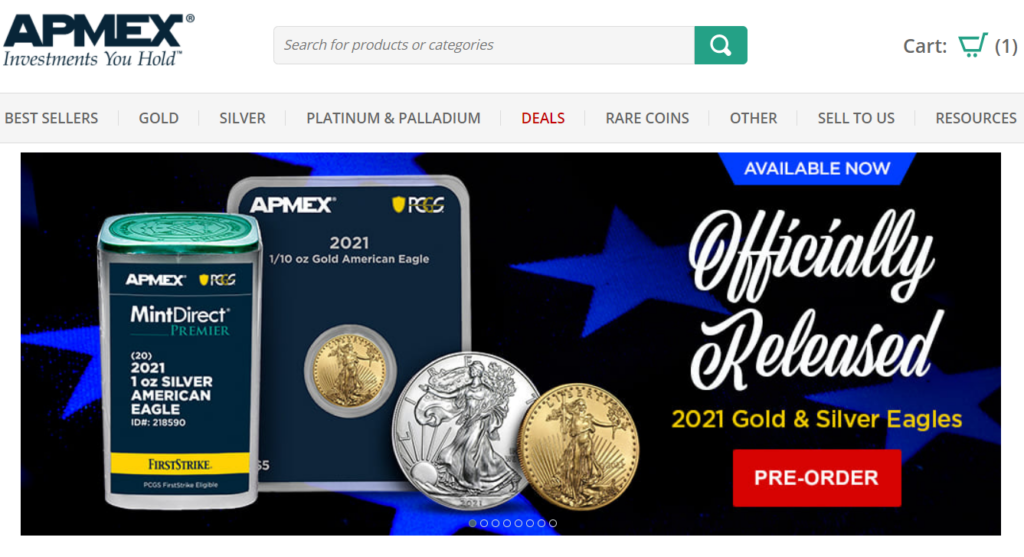Open the Gold menu
This screenshot has height=557, width=1024.
click(x=159, y=118)
